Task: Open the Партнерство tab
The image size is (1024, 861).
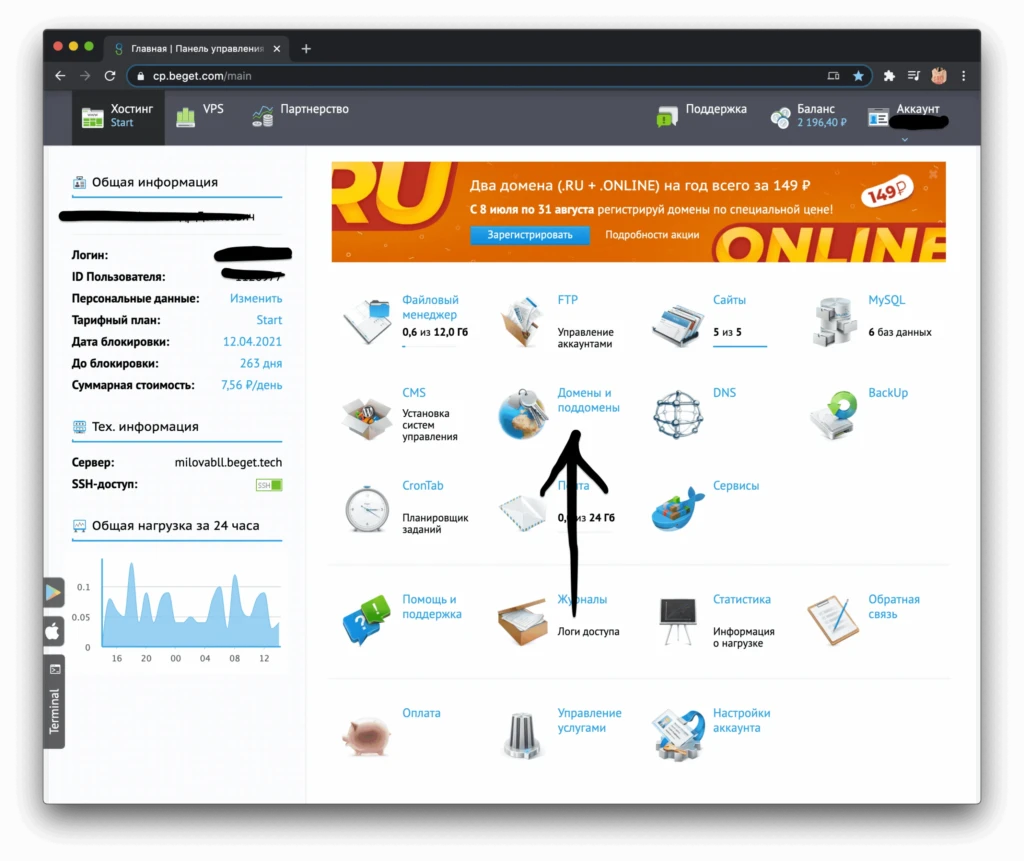Action: 300,116
